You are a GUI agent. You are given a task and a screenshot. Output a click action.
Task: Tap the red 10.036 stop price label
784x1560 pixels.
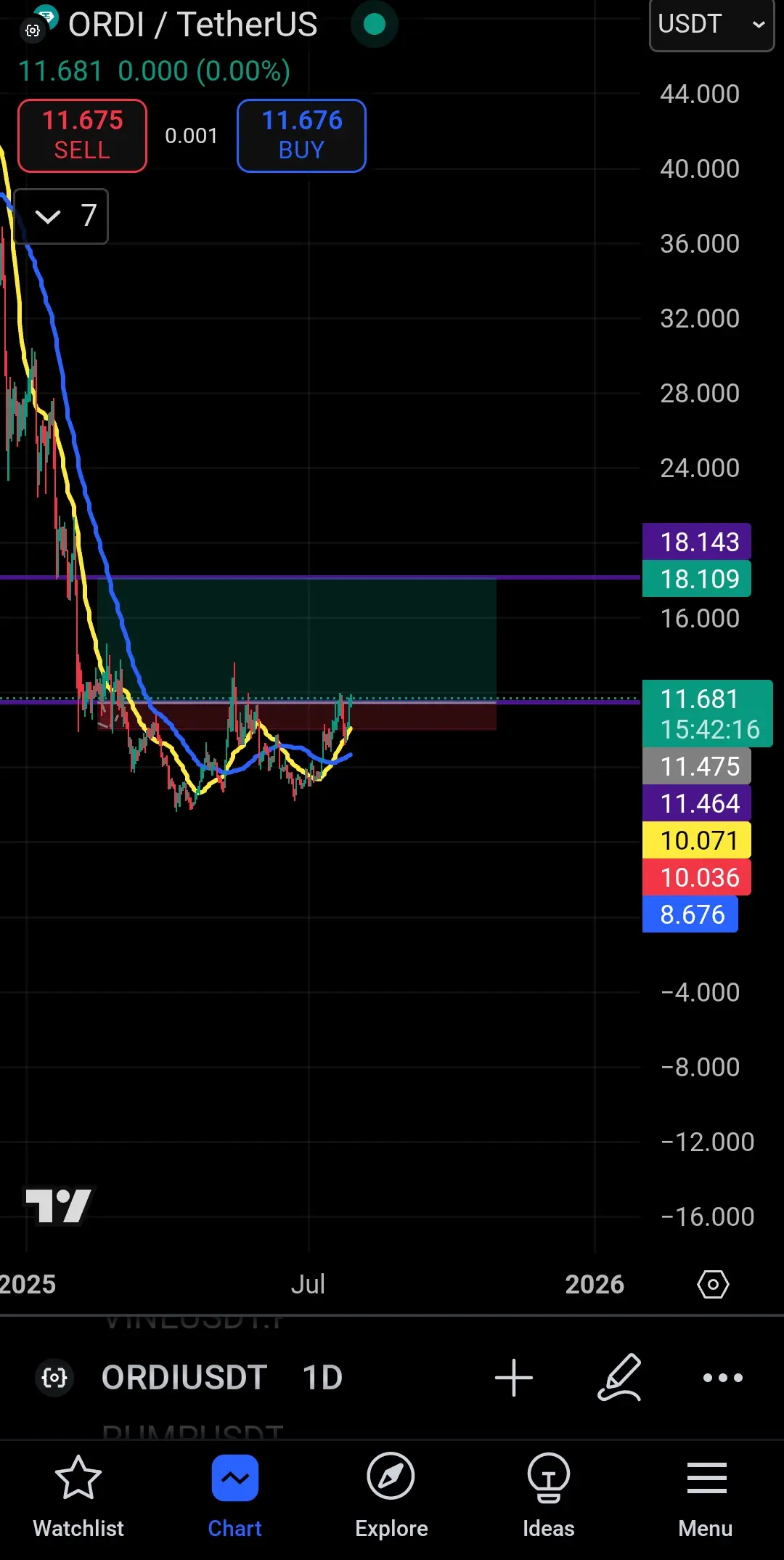point(697,877)
